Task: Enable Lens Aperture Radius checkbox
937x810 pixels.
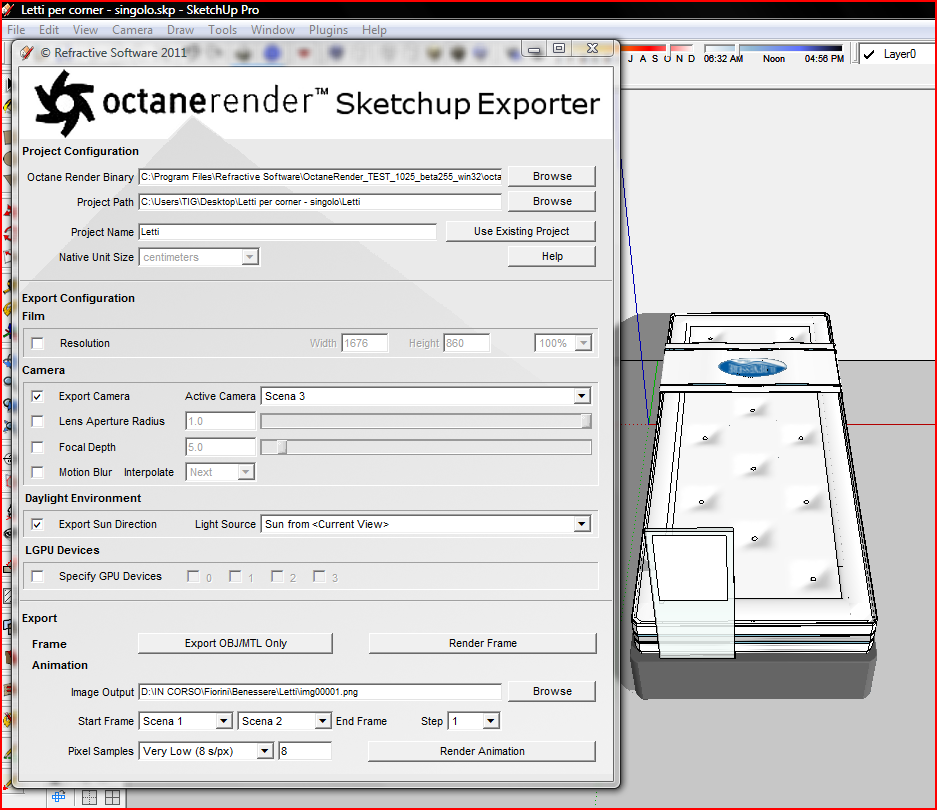Action: pos(38,421)
